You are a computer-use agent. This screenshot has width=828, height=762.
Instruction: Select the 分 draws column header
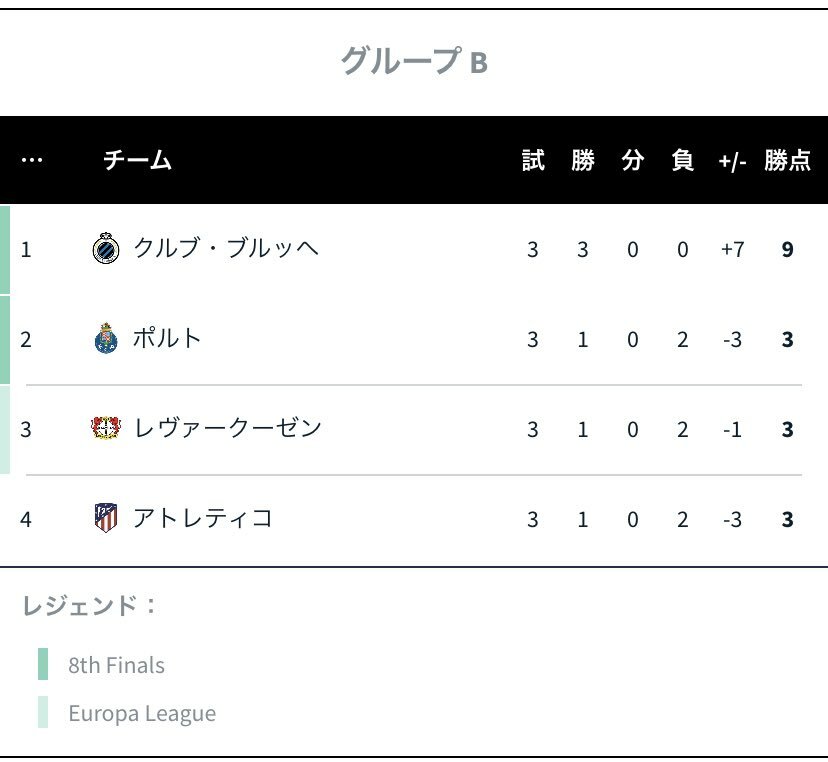pos(633,160)
